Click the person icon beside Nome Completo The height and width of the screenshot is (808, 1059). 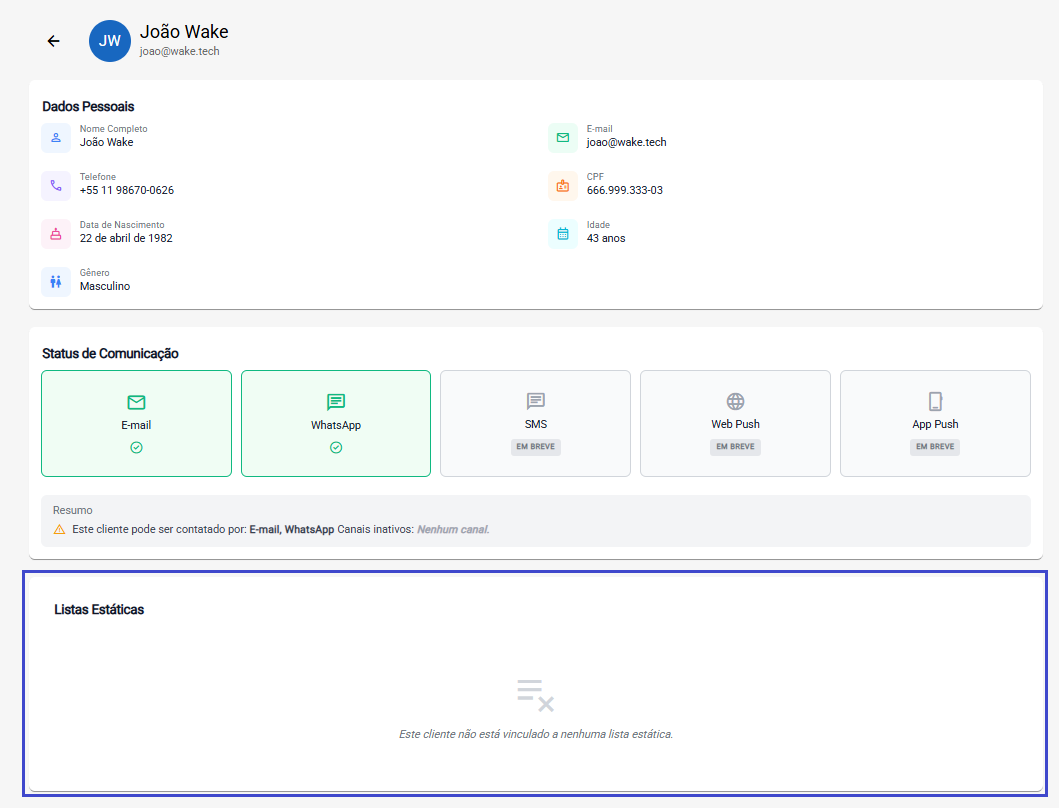pyautogui.click(x=56, y=137)
